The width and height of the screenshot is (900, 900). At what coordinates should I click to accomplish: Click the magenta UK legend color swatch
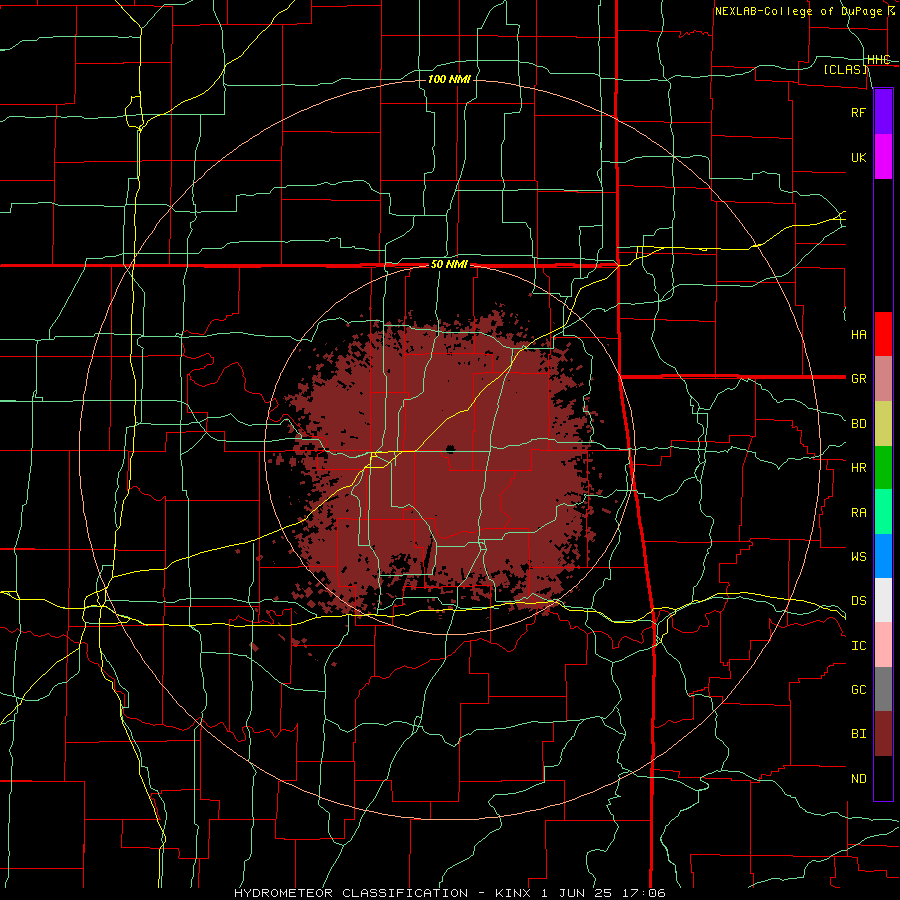point(883,157)
